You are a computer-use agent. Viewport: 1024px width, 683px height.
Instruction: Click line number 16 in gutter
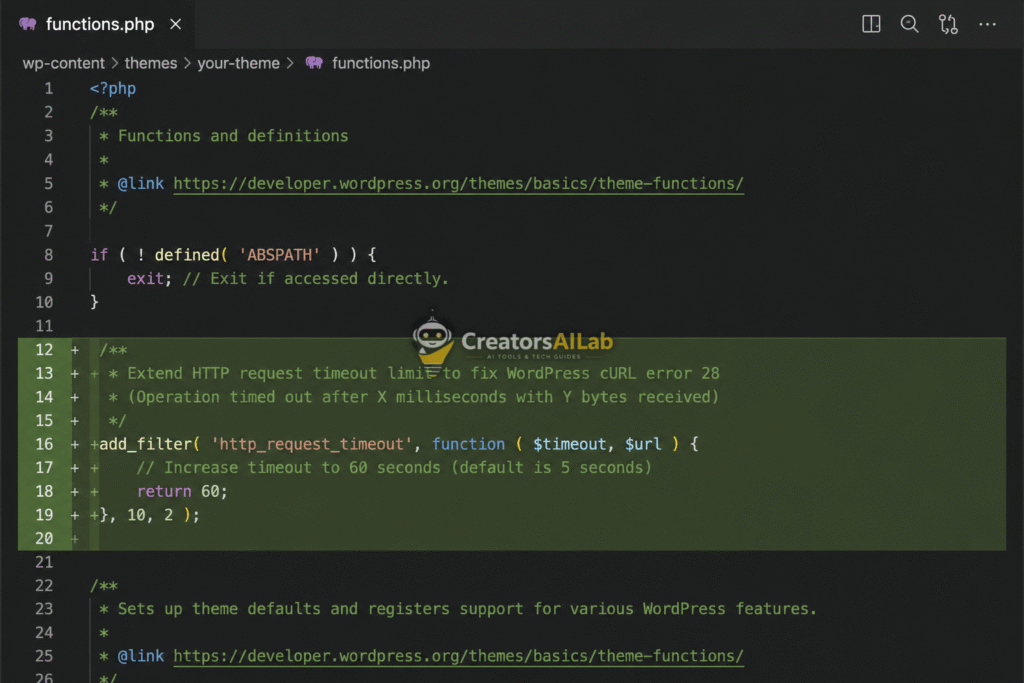pos(44,444)
